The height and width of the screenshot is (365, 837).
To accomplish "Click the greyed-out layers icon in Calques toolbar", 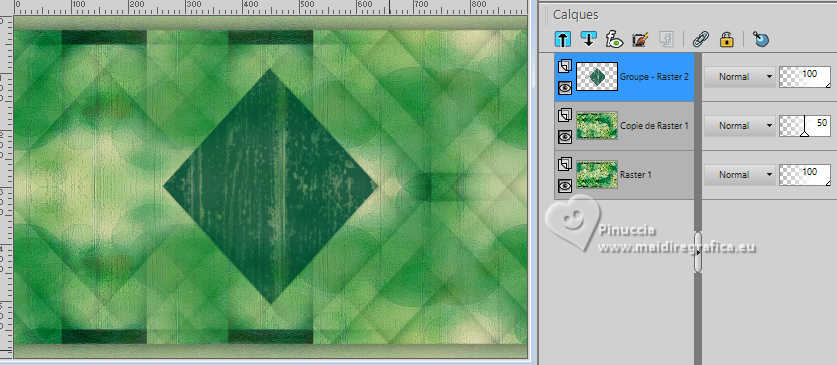I will click(x=665, y=39).
